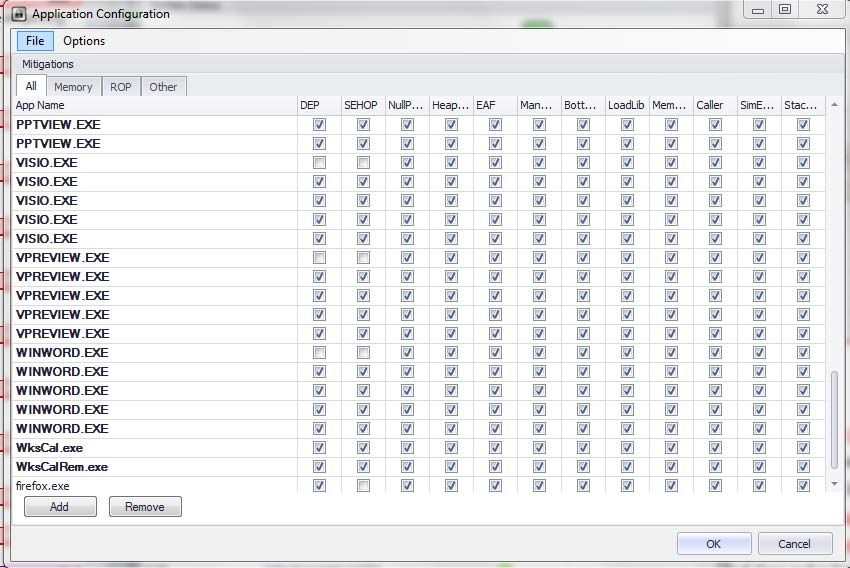Toggle EAF checkbox for WksCalRem.exe
850x568 pixels.
pos(495,467)
